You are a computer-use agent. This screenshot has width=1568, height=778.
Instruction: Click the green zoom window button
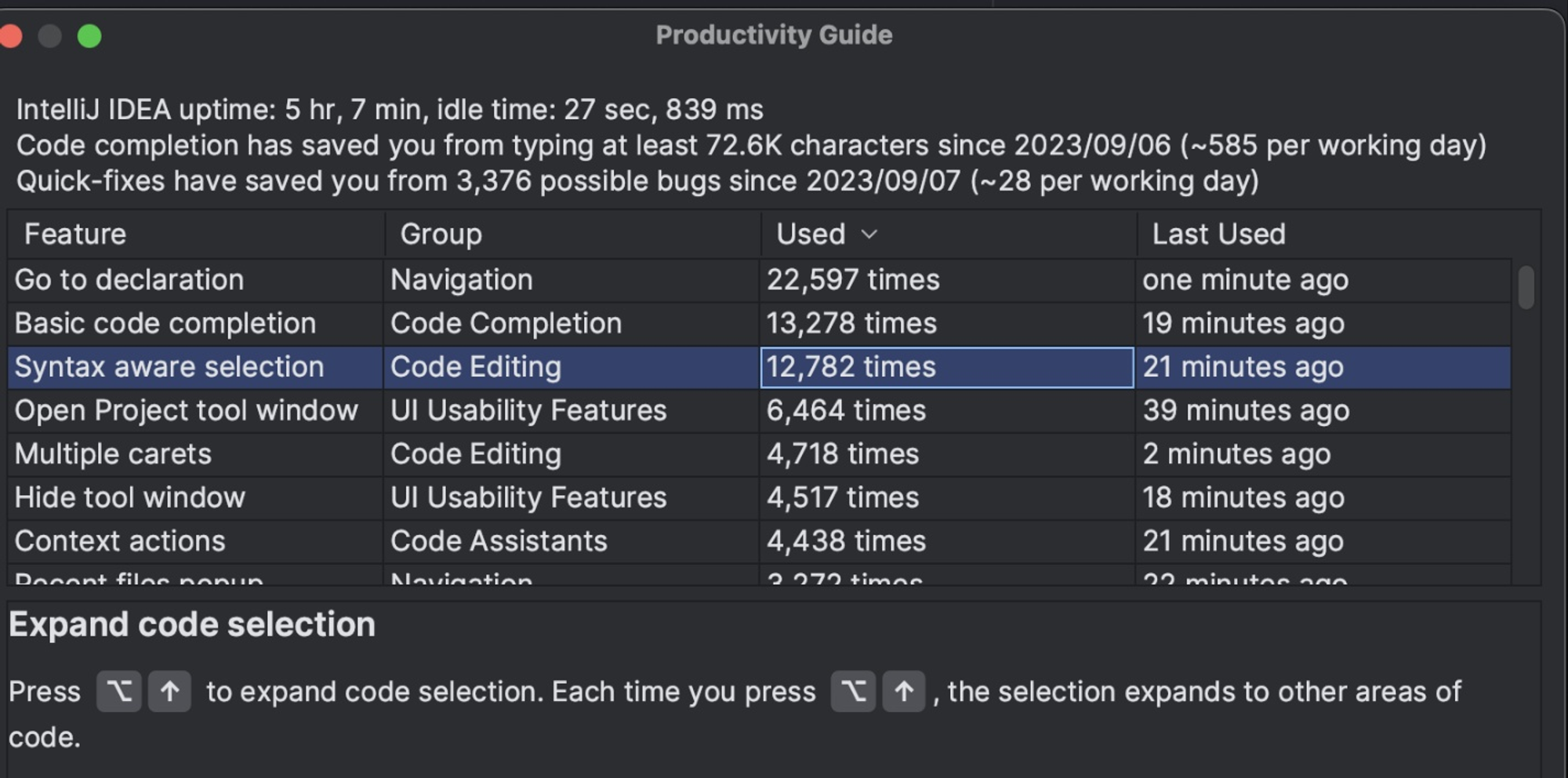89,36
